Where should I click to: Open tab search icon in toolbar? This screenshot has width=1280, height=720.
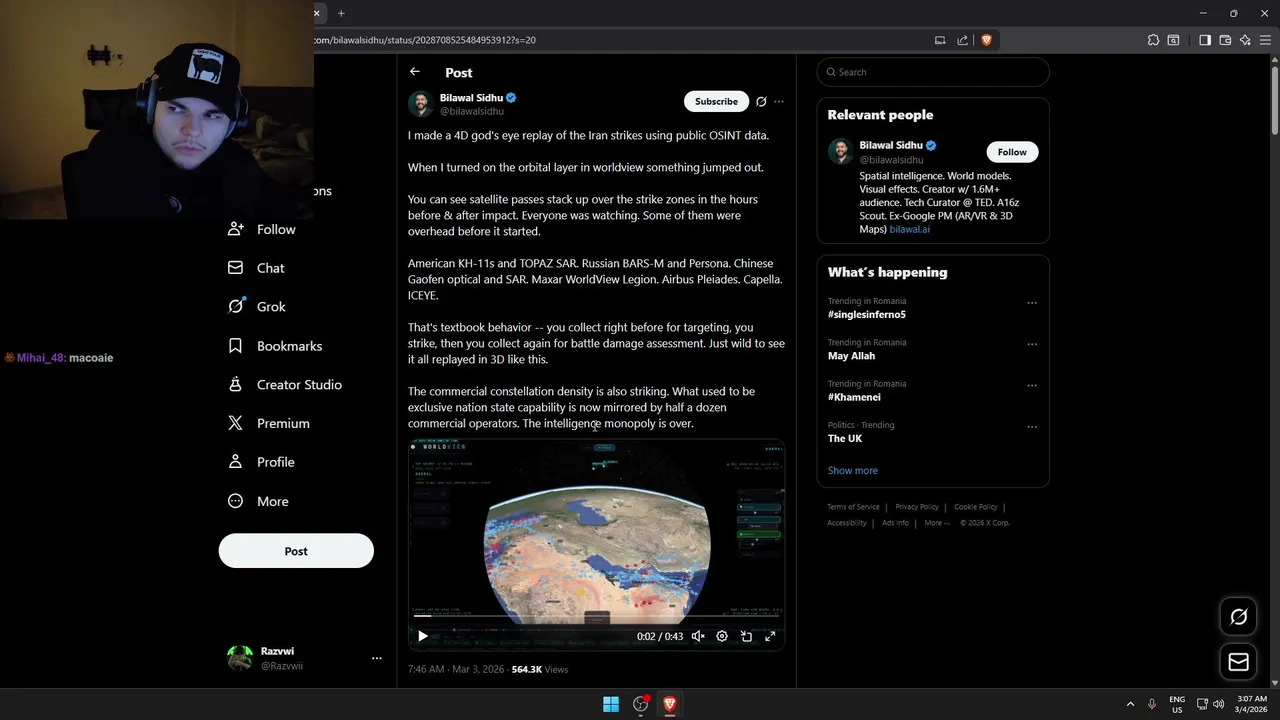click(x=1173, y=40)
